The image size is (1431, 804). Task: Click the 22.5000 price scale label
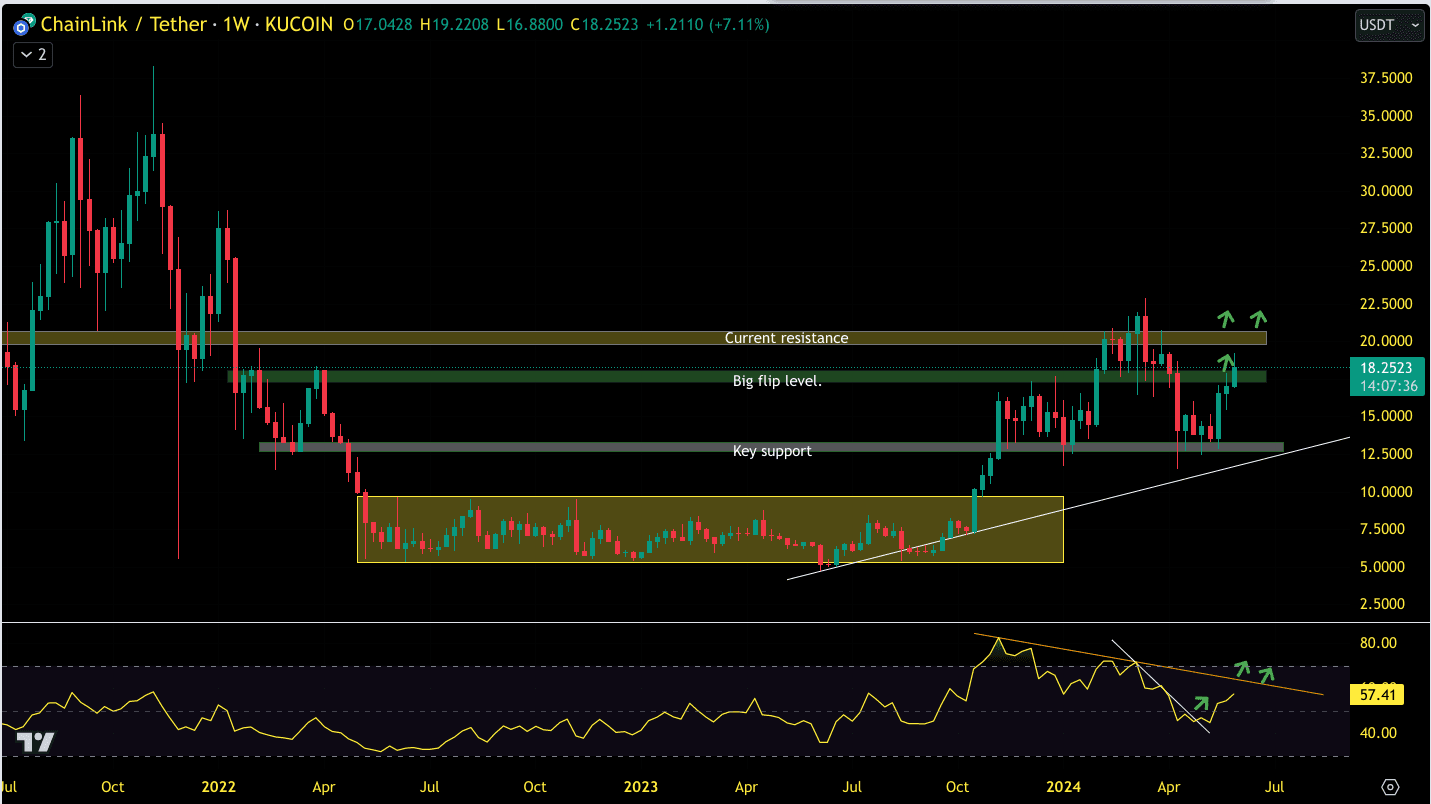tap(1384, 303)
